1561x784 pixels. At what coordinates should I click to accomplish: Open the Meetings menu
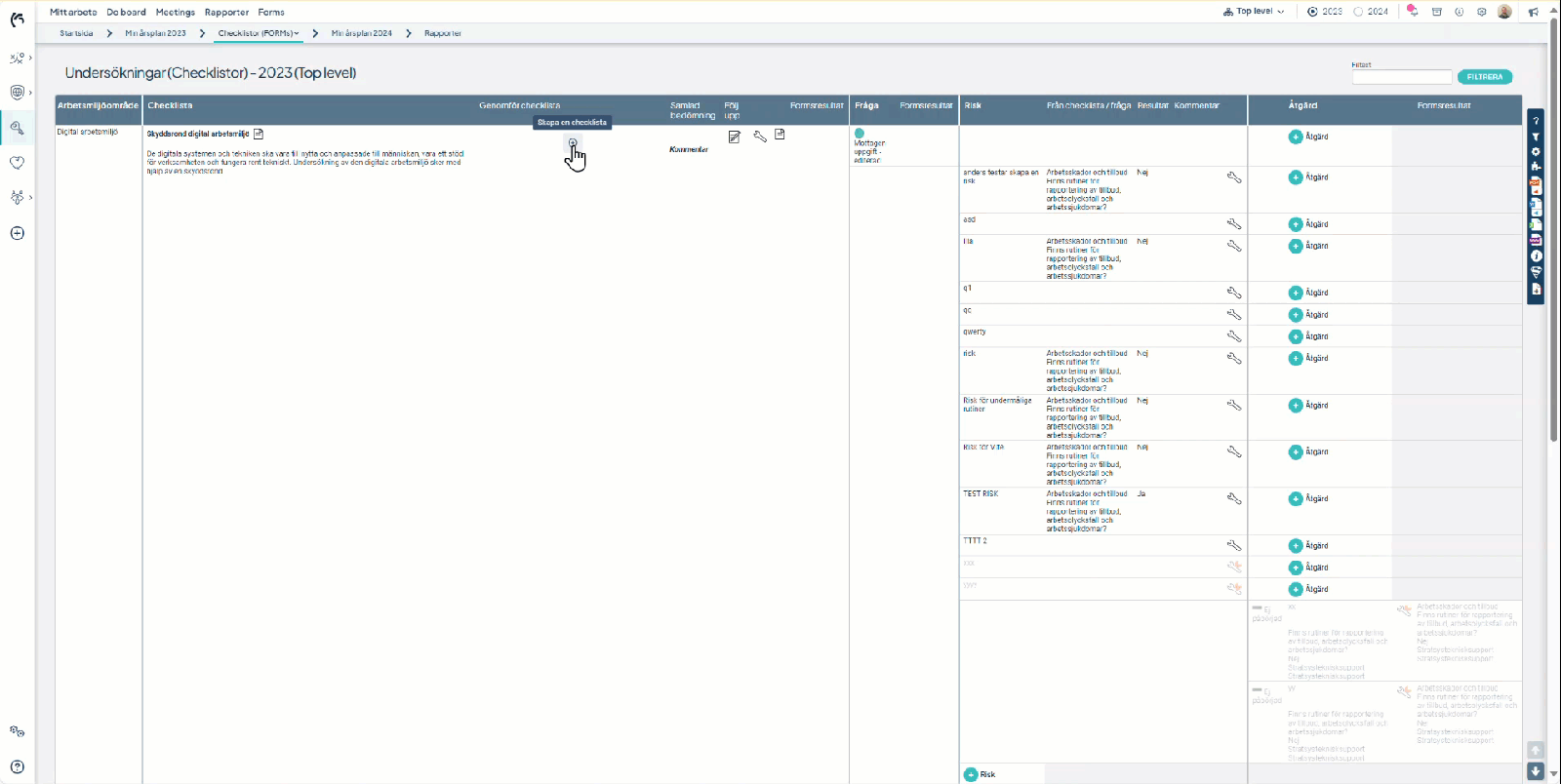point(176,12)
